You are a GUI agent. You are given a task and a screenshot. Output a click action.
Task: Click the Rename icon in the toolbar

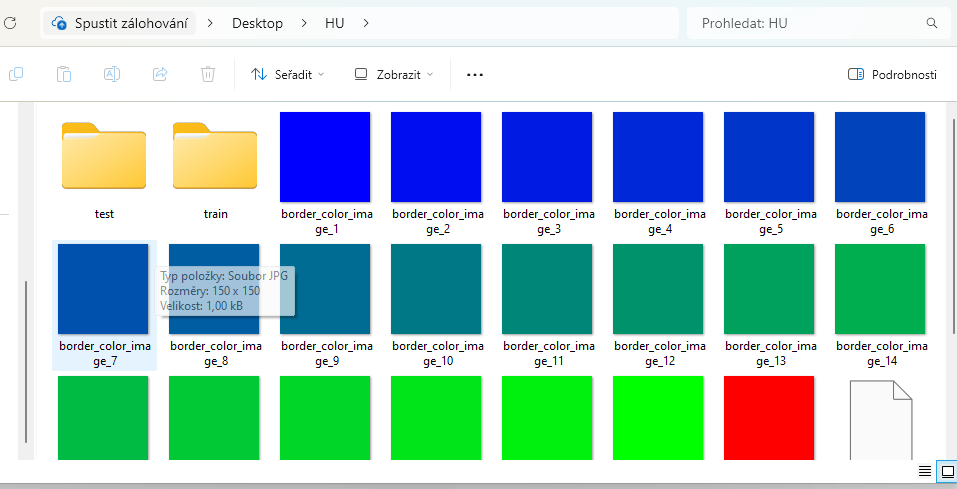point(112,74)
